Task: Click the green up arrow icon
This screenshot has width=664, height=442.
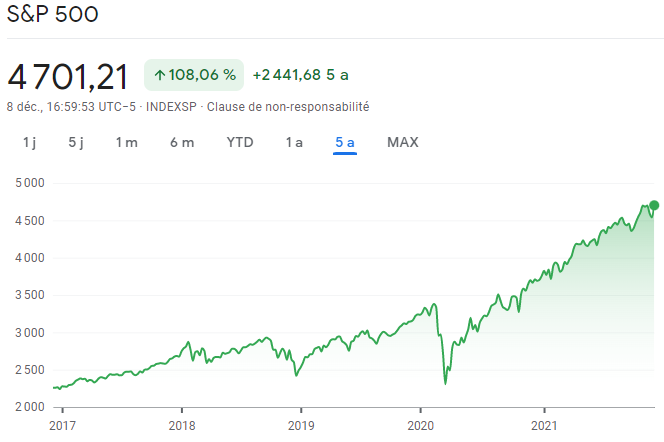Action: (159, 75)
